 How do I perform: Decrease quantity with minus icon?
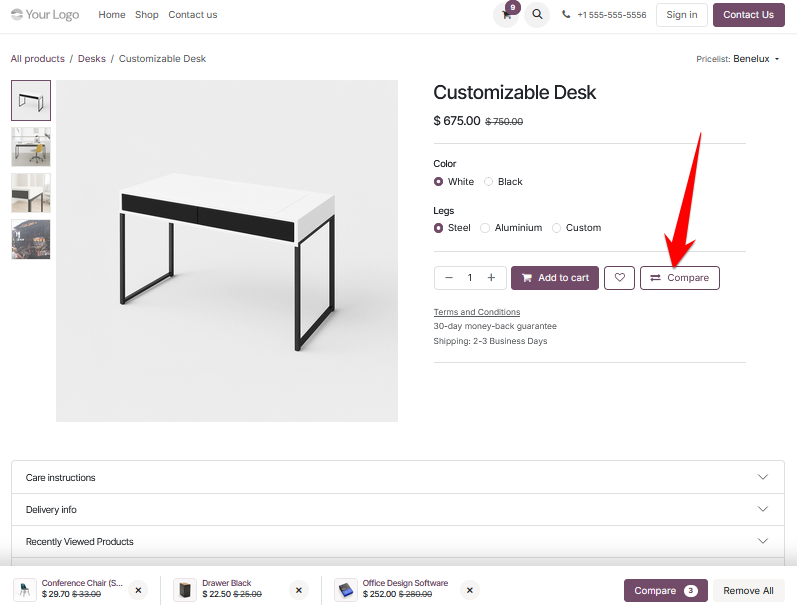(449, 278)
